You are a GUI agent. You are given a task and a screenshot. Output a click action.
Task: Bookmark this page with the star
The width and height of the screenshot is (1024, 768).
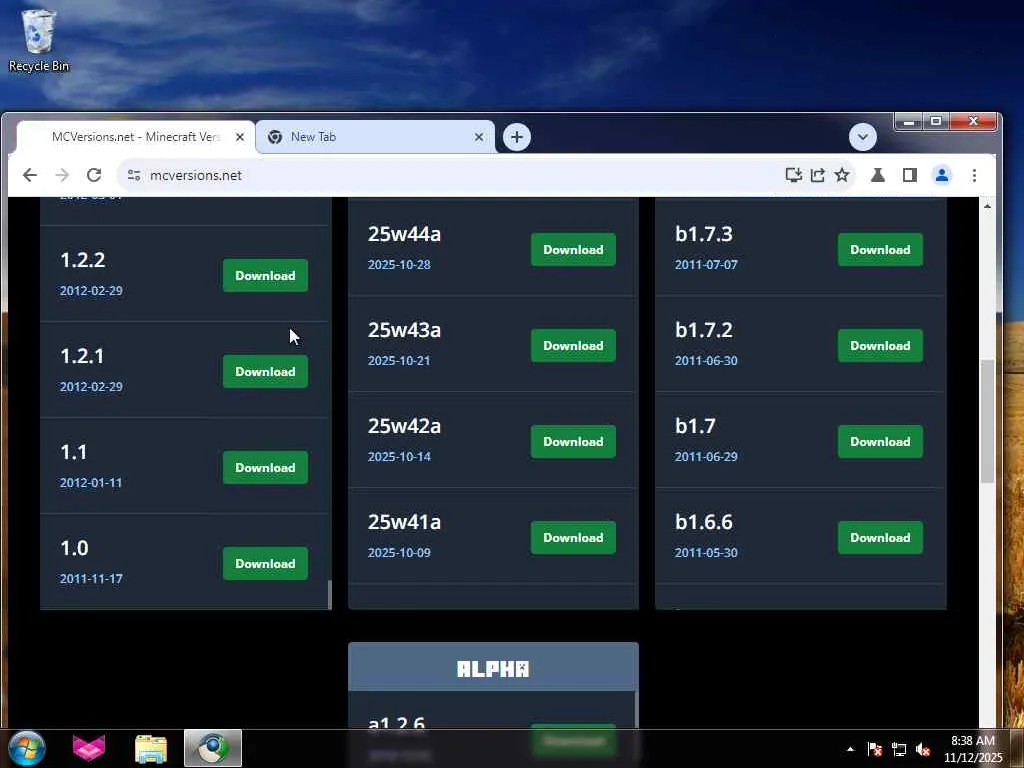click(x=842, y=175)
